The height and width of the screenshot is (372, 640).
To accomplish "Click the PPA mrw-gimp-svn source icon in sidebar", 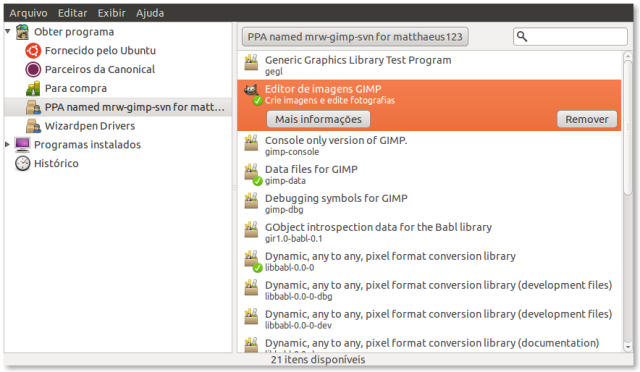I will click(x=33, y=107).
